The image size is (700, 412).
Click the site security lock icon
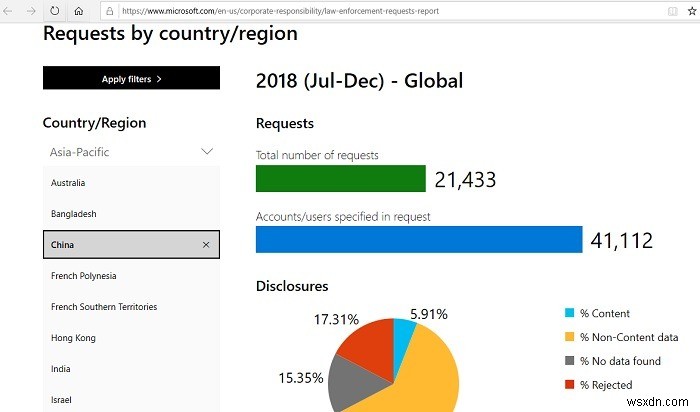[109, 12]
